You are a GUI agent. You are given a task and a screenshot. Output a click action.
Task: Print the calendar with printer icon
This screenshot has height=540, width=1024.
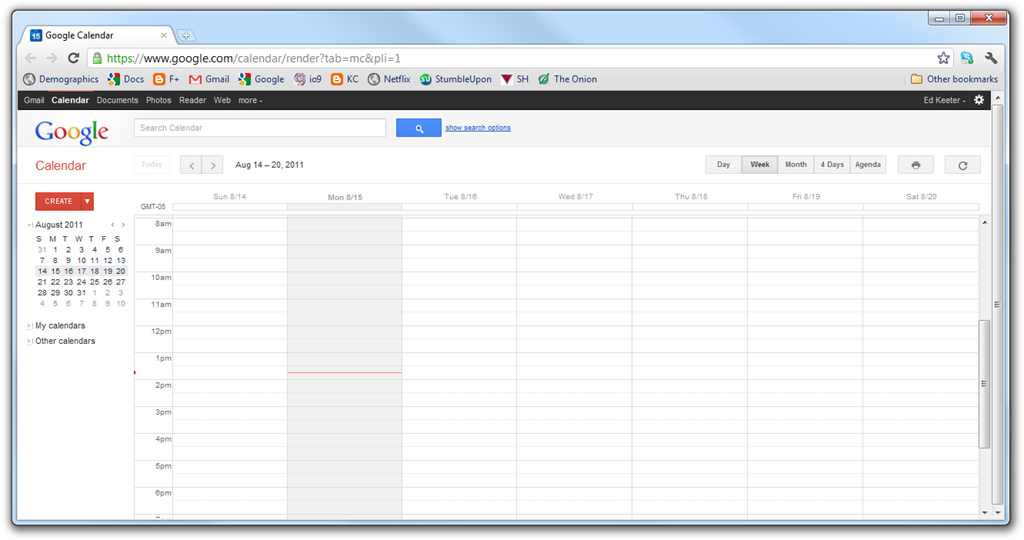click(x=916, y=165)
